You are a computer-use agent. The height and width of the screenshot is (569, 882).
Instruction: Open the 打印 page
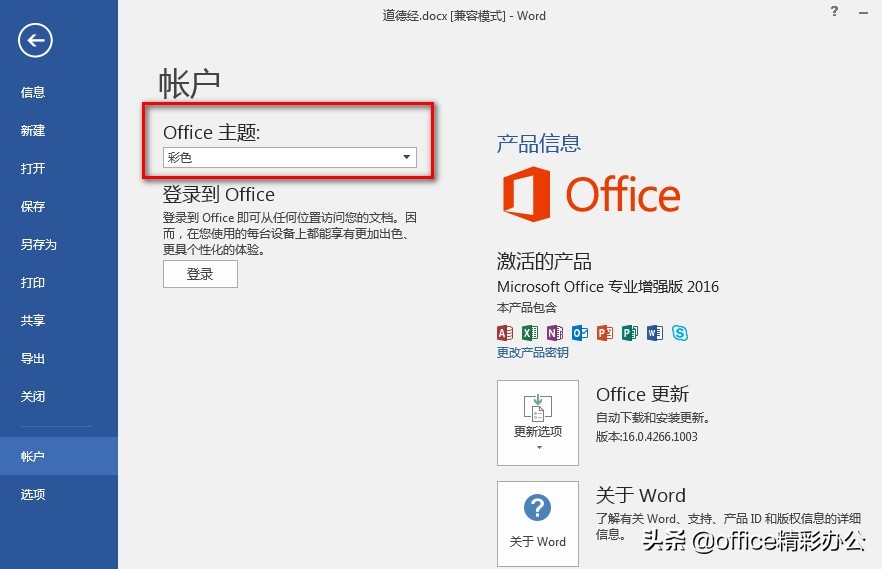pyautogui.click(x=33, y=282)
